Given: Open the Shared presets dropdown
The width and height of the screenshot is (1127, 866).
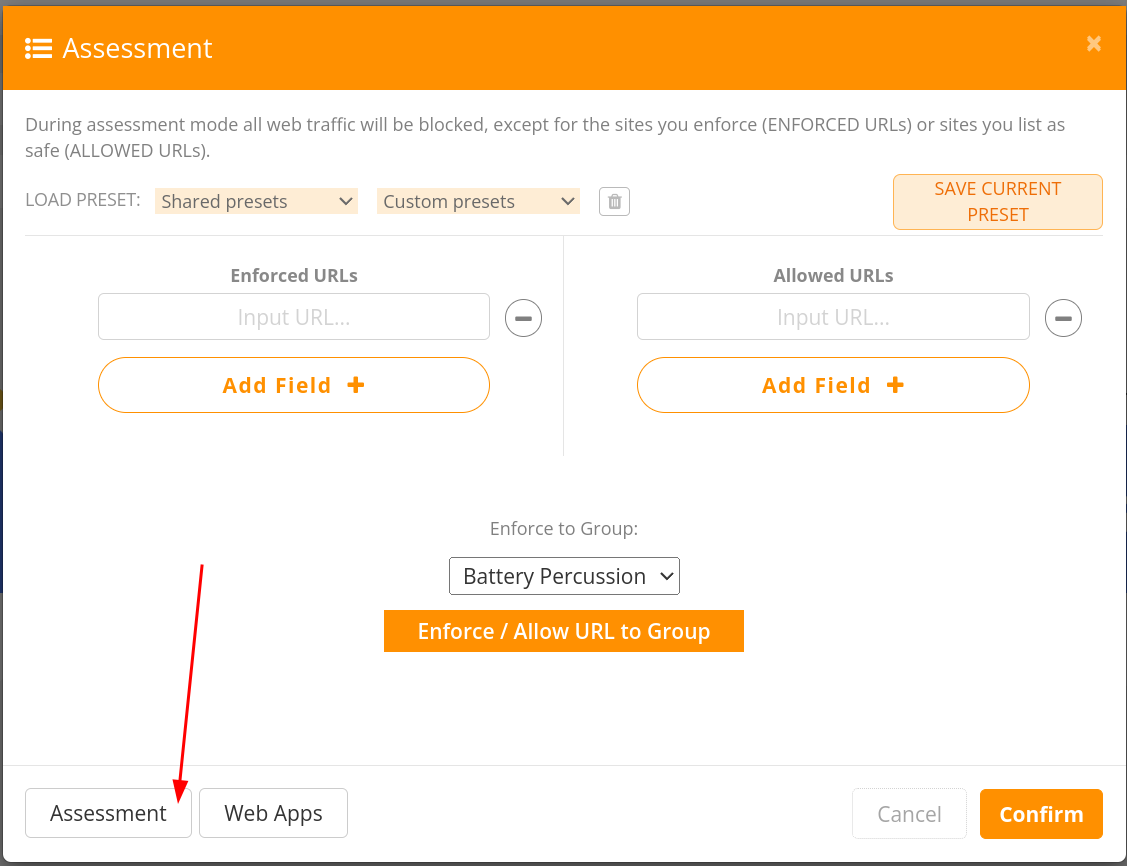Looking at the screenshot, I should click(257, 201).
